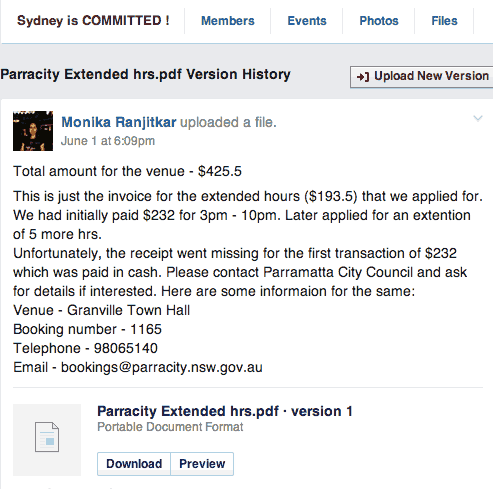
Task: Go to the Photos tab
Action: 379,21
